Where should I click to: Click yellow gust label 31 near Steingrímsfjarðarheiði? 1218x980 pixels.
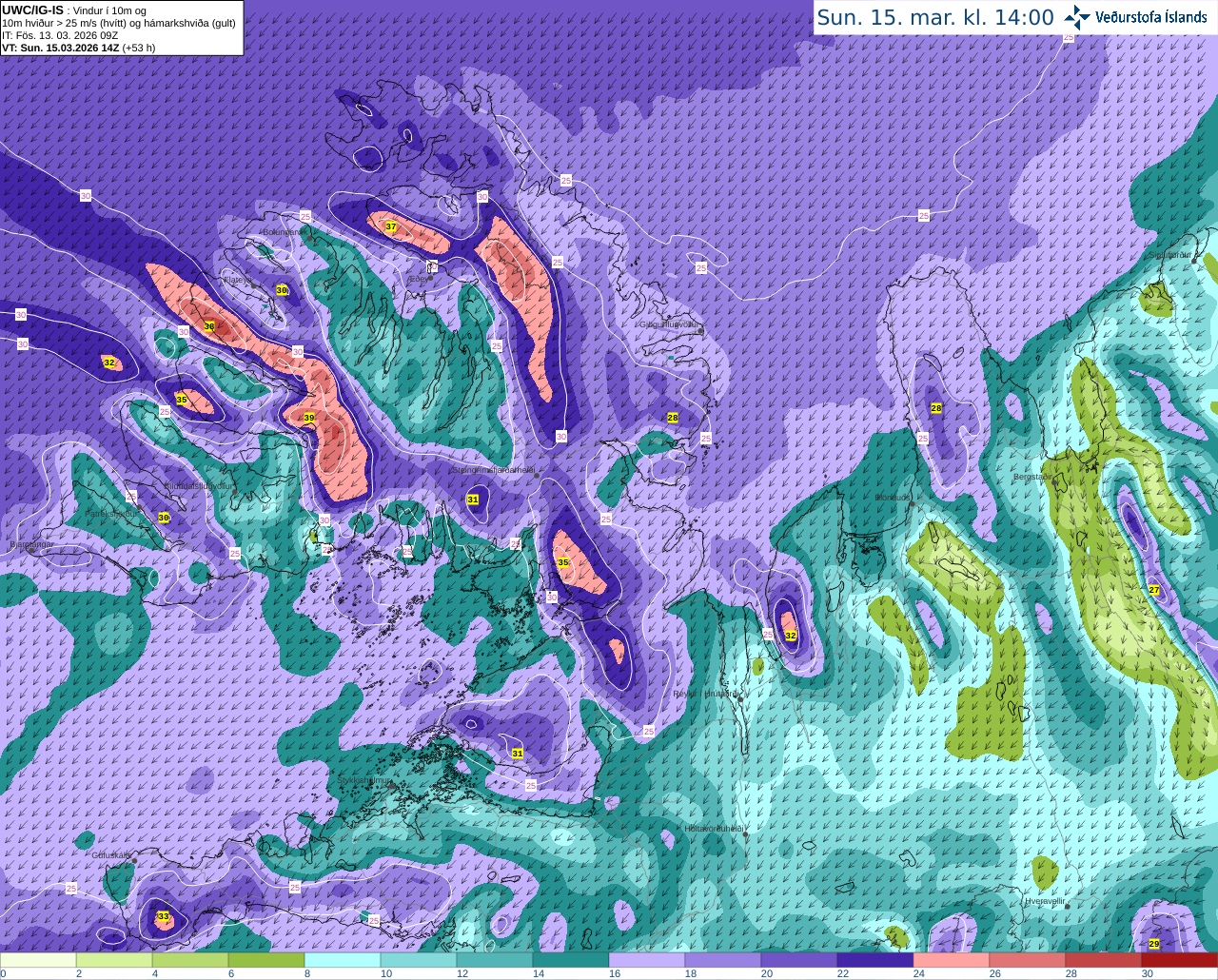tap(473, 500)
